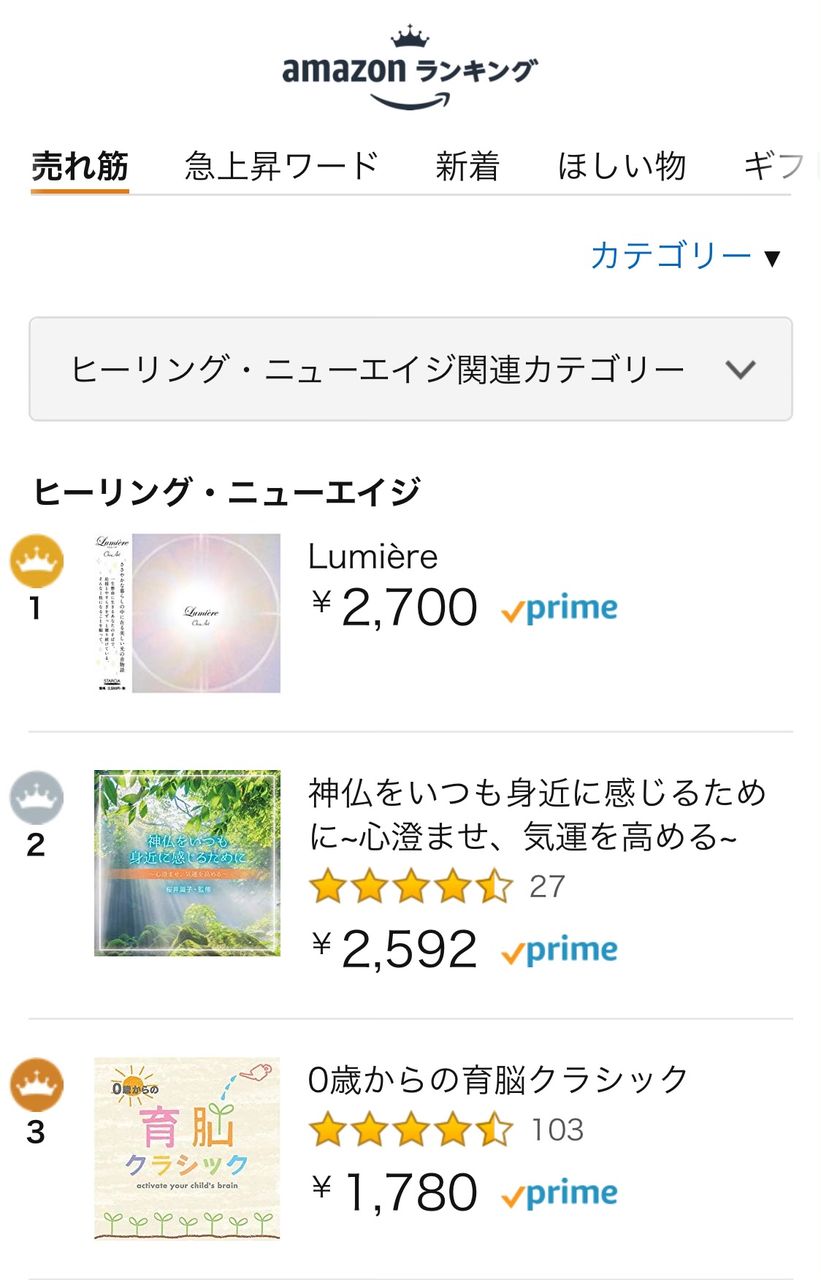Open the カテゴリー dropdown
Screen dimensions: 821x1280
[x=684, y=256]
